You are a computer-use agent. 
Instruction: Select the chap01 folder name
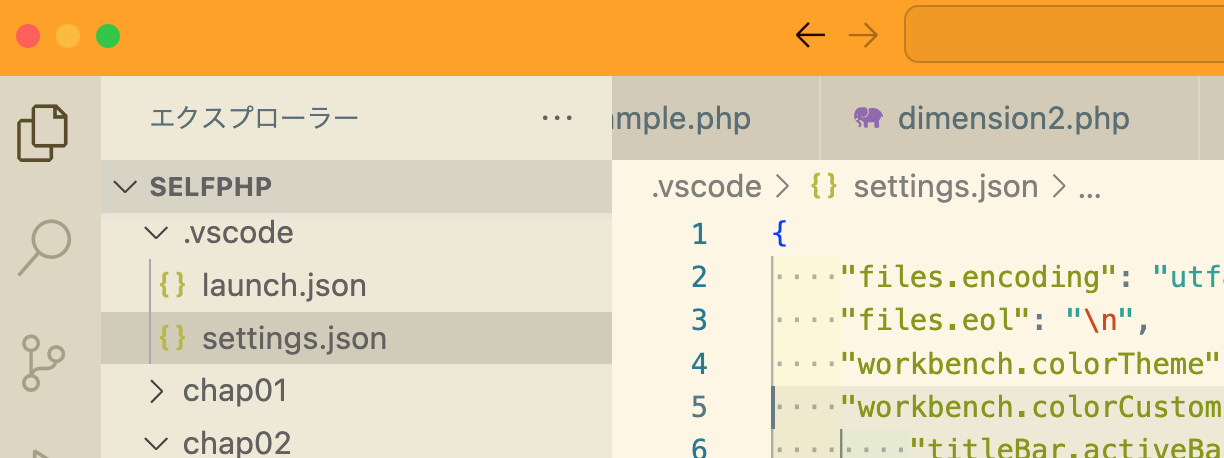[x=235, y=391]
